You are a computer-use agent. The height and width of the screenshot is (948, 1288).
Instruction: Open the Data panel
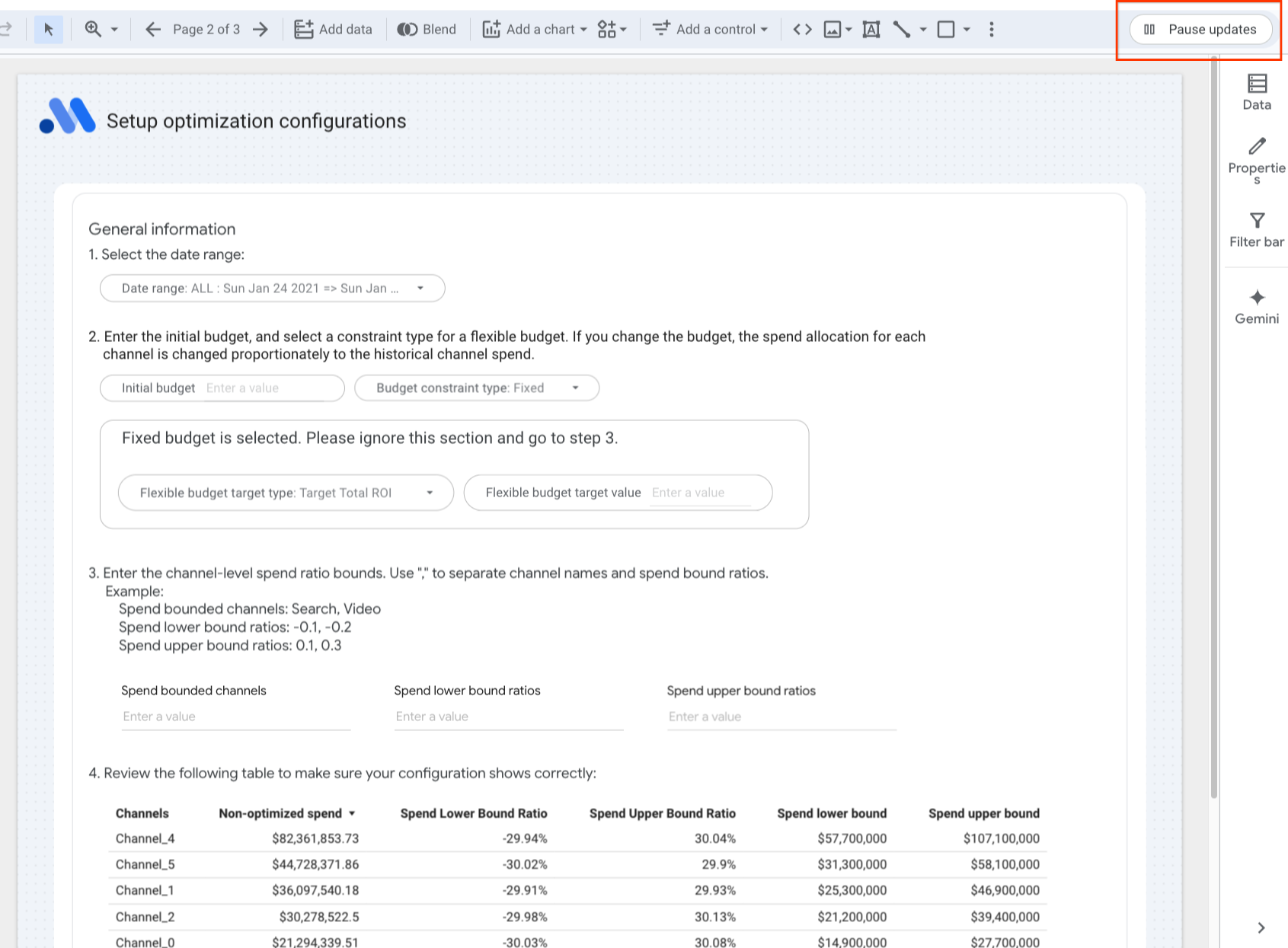pos(1257,92)
